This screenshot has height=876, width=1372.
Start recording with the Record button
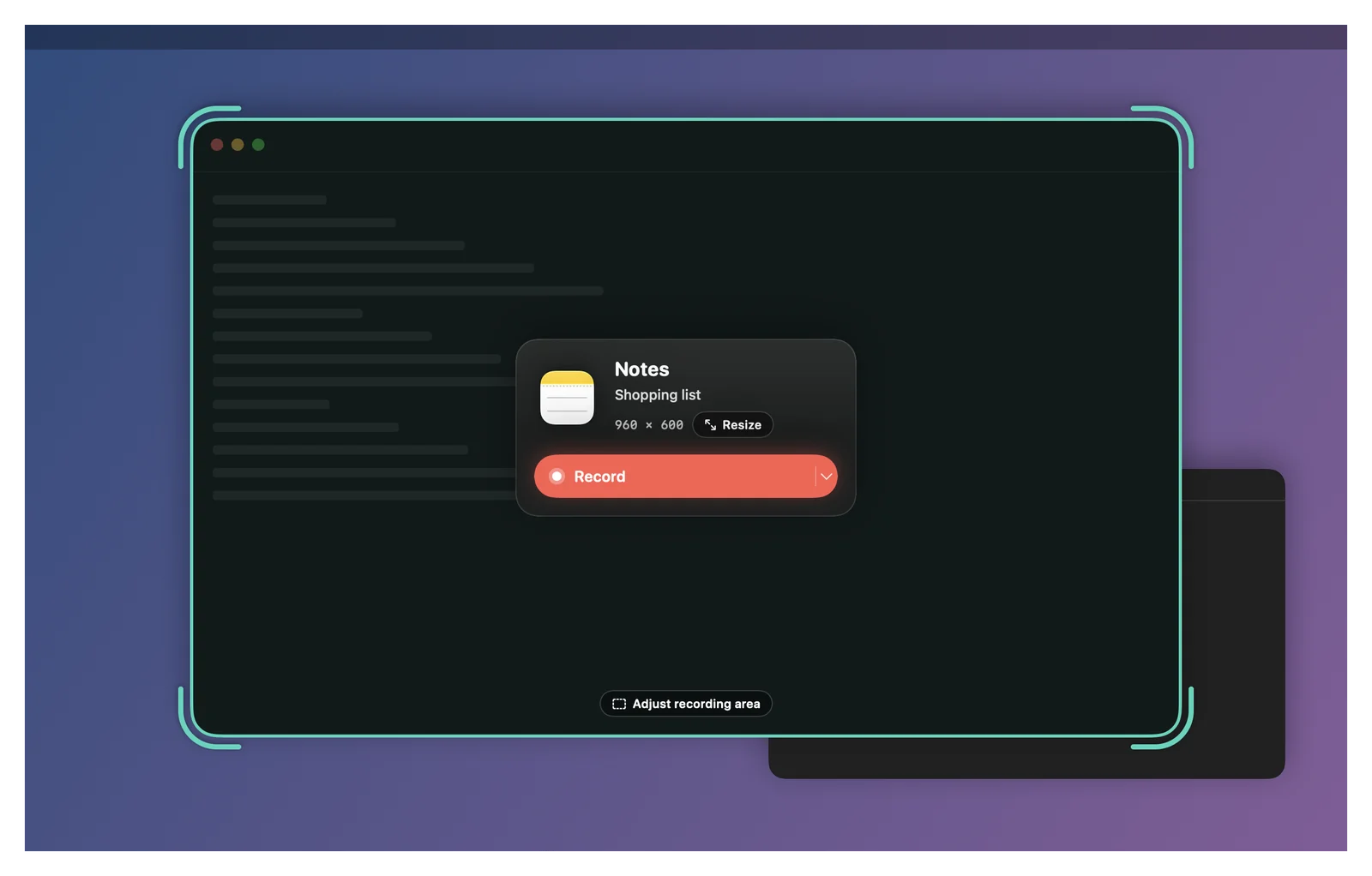[x=674, y=477]
